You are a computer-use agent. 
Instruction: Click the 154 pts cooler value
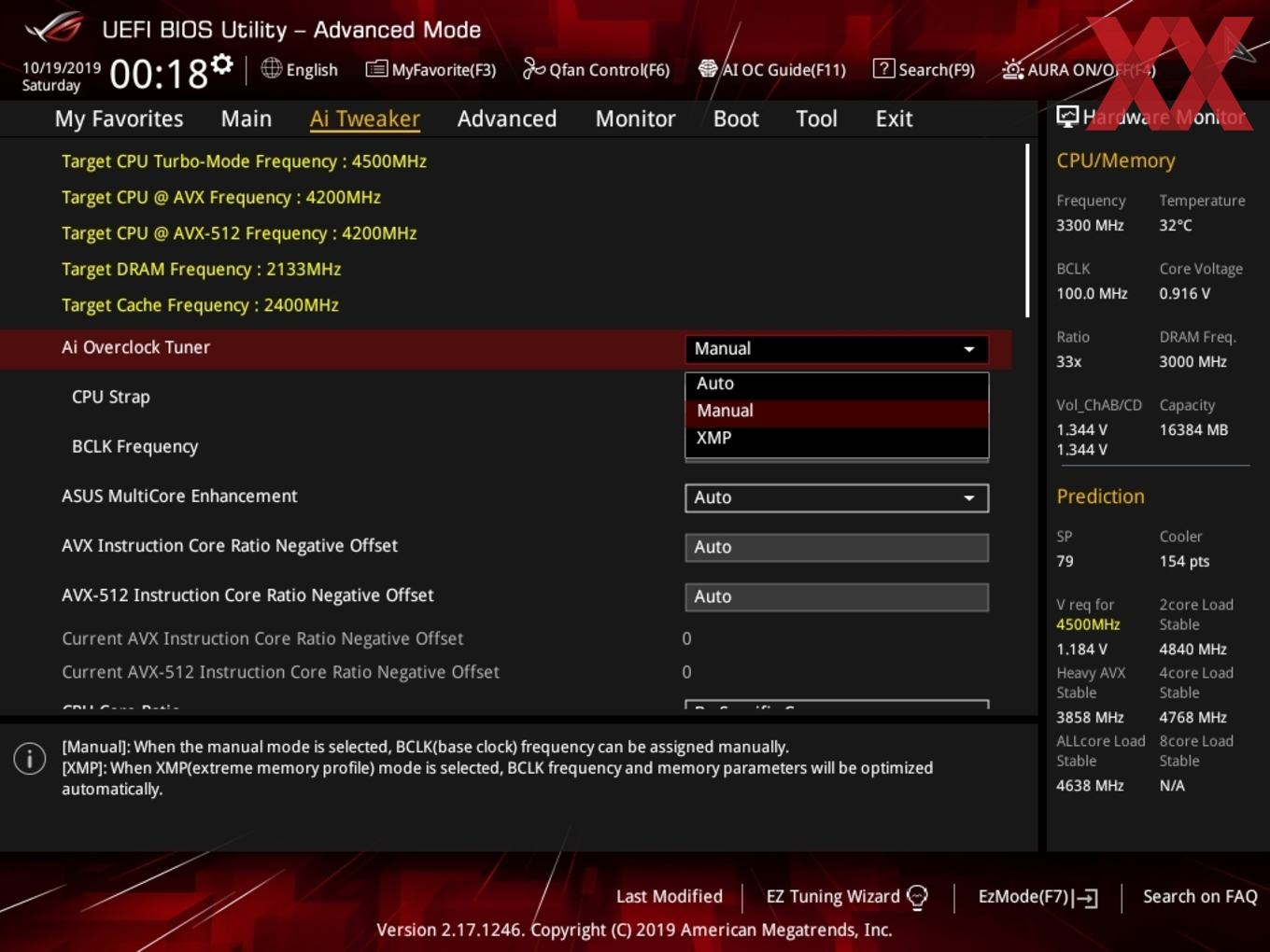point(1184,561)
